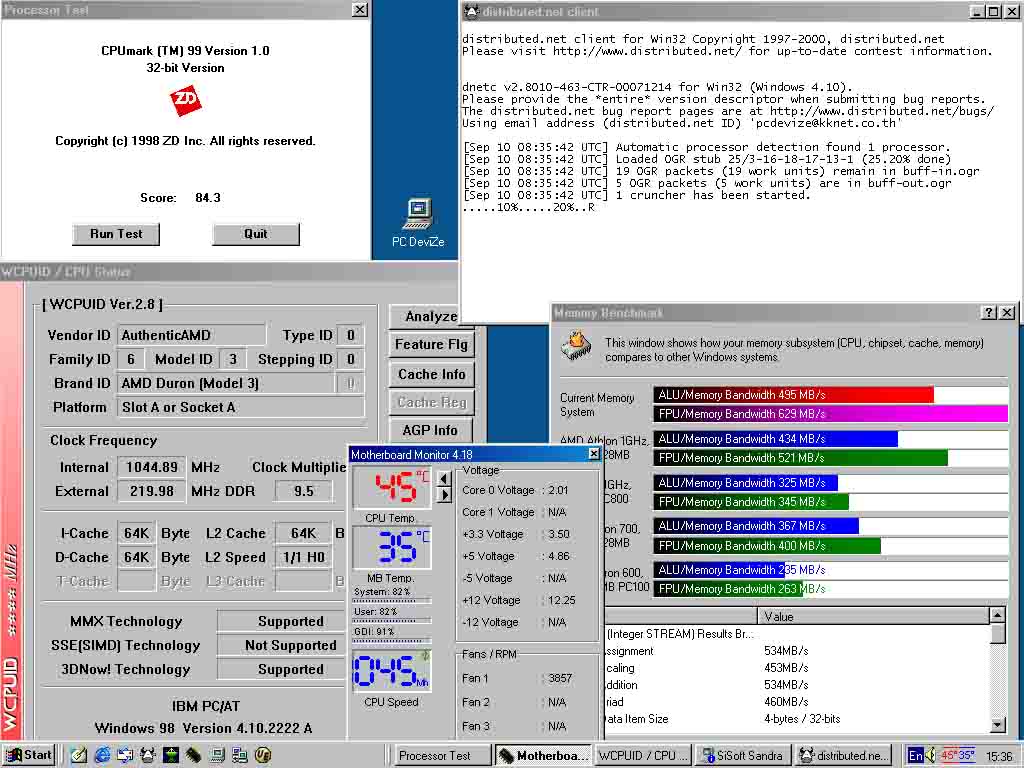This screenshot has width=1024, height=768.
Task: Click the Memory Benchmark chip flame icon
Action: point(576,347)
